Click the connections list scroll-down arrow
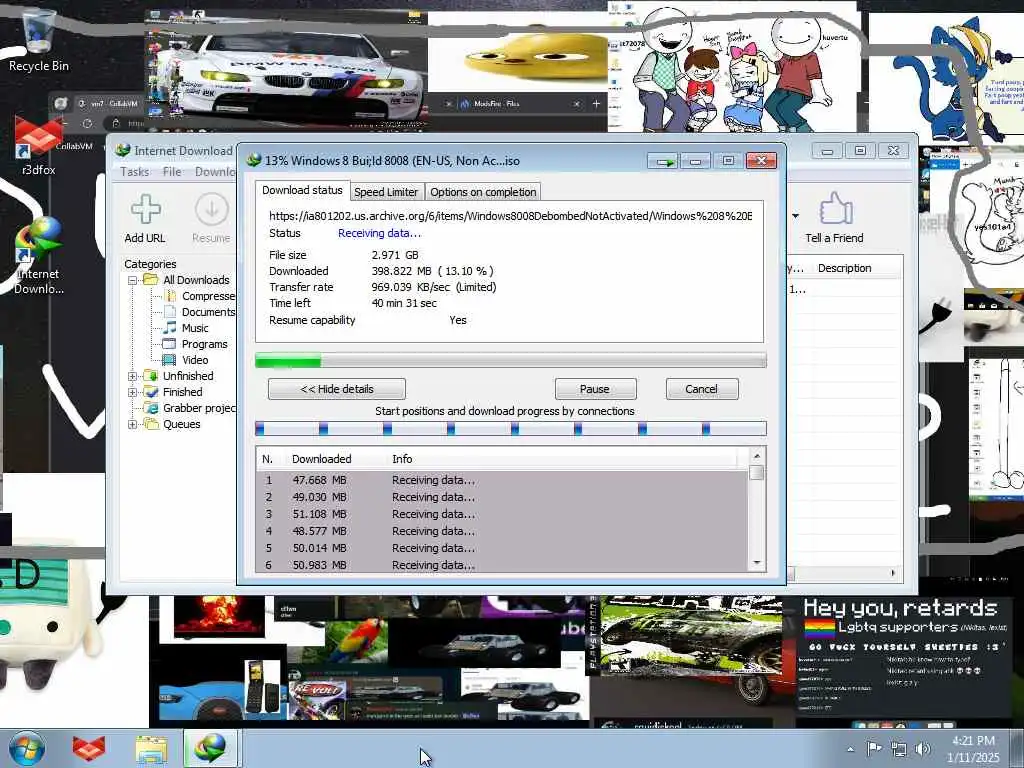This screenshot has height=768, width=1024. pos(757,563)
